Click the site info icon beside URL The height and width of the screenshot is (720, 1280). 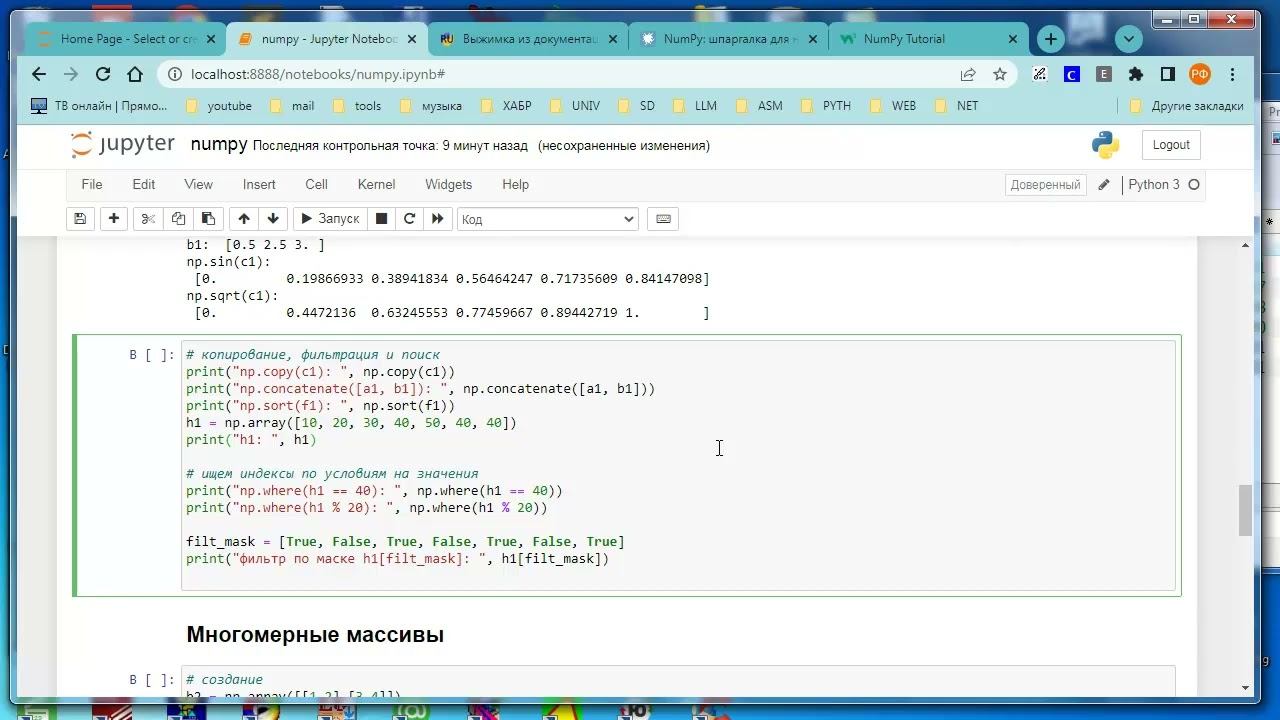174,74
